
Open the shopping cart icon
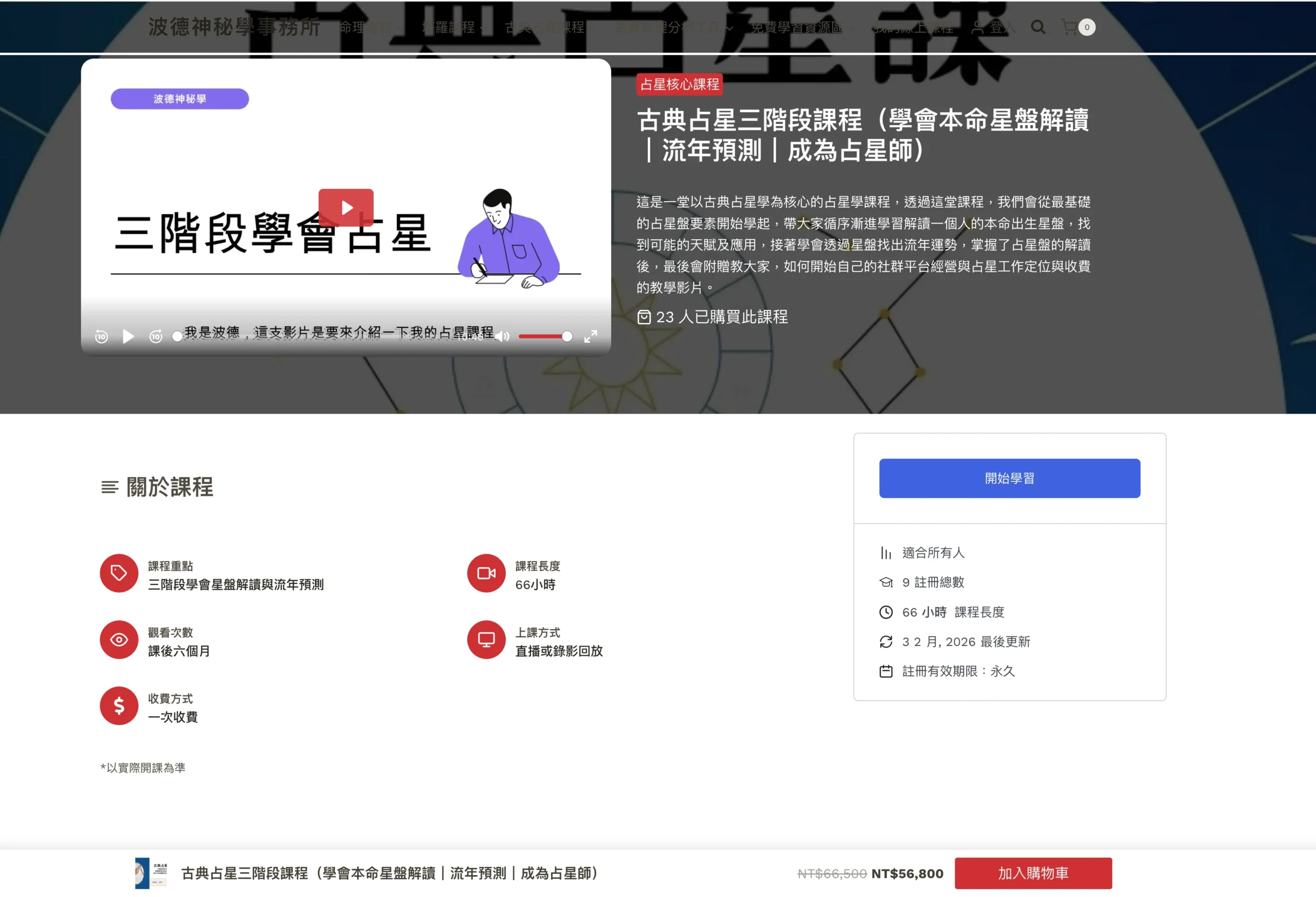1070,27
